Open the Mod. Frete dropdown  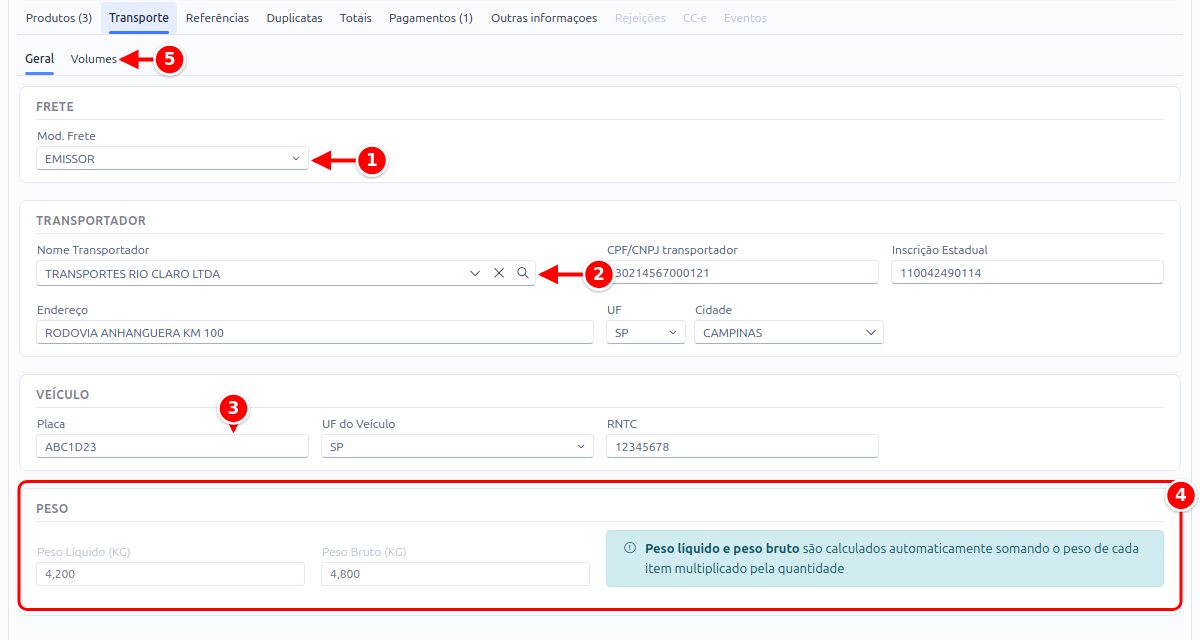(172, 158)
